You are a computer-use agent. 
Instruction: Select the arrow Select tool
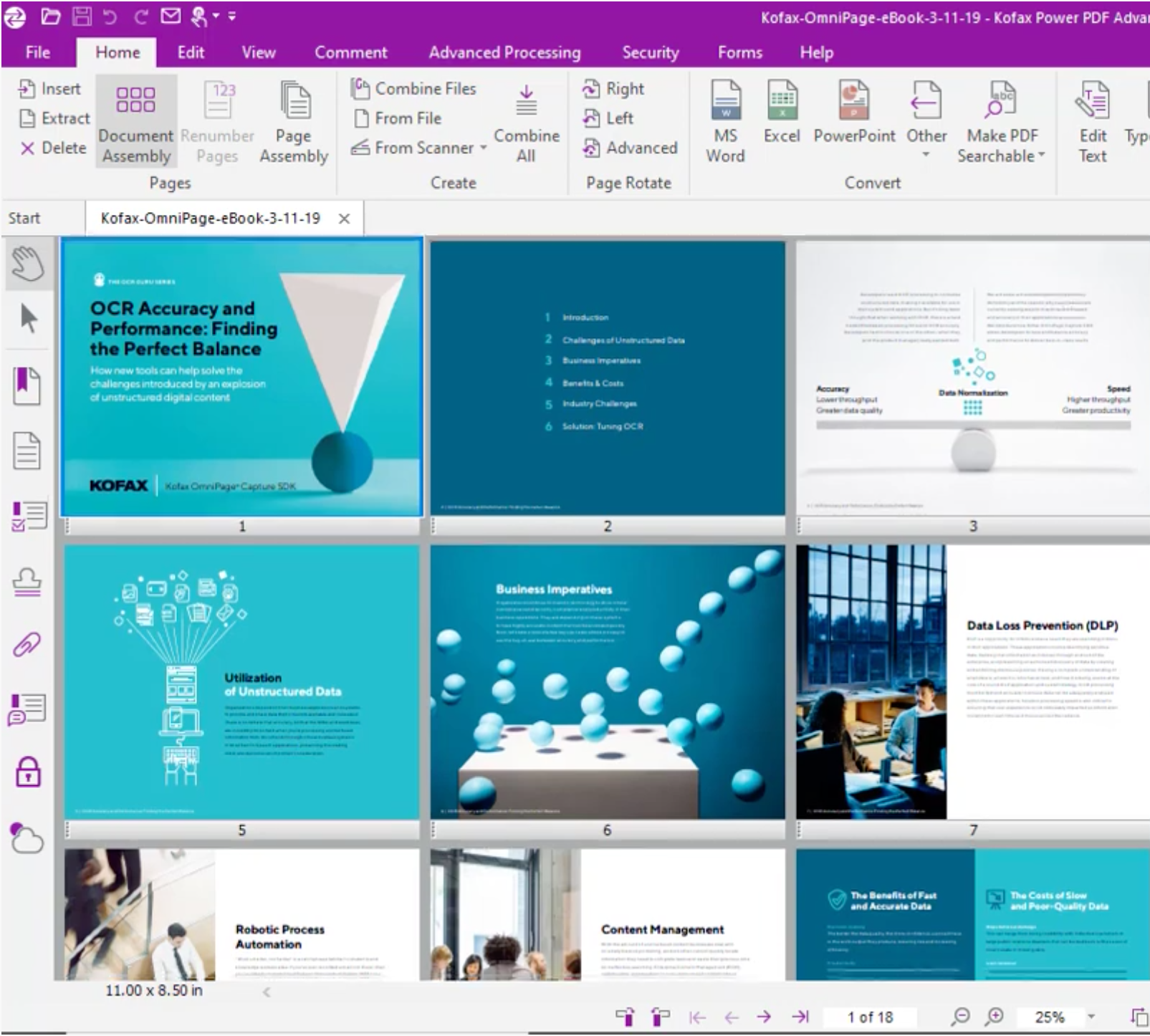tap(29, 319)
